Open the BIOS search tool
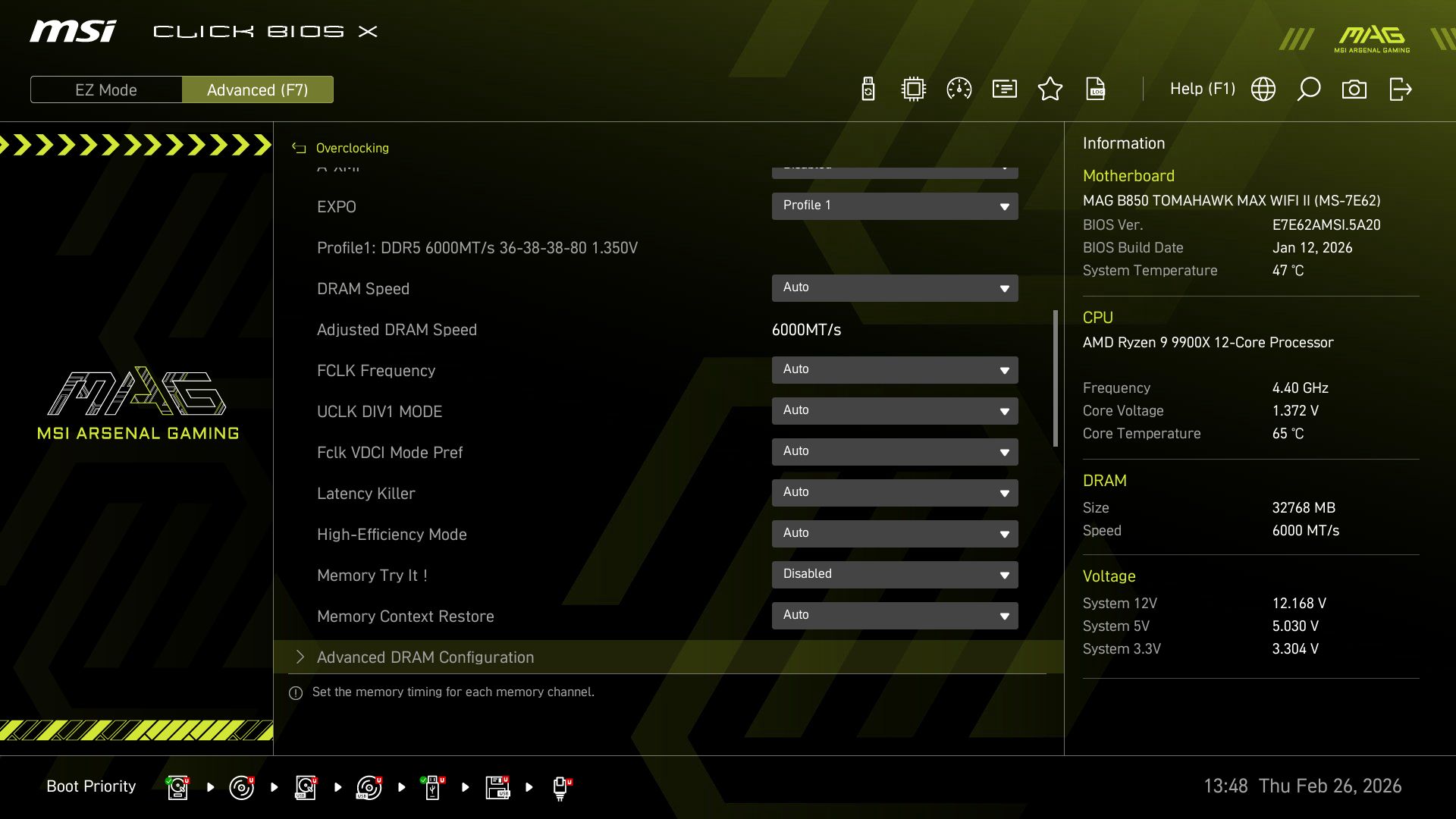The width and height of the screenshot is (1456, 819). tap(1308, 89)
